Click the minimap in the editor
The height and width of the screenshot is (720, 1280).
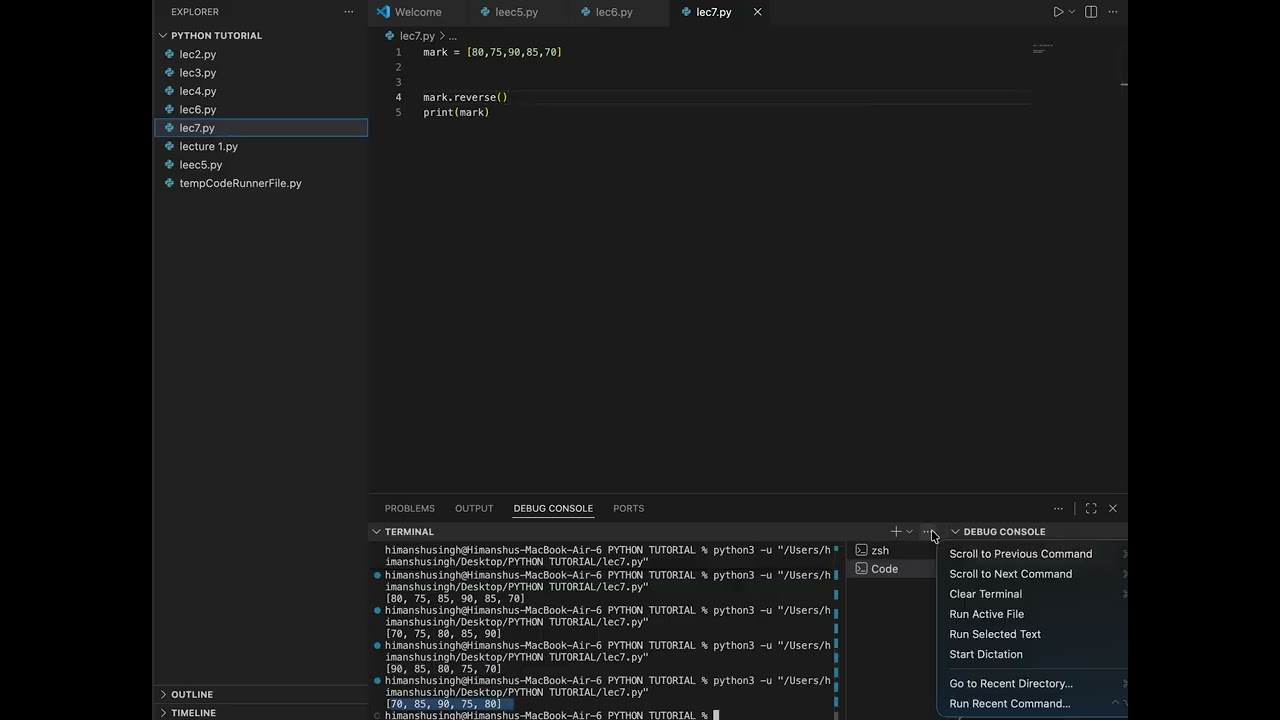click(1042, 49)
